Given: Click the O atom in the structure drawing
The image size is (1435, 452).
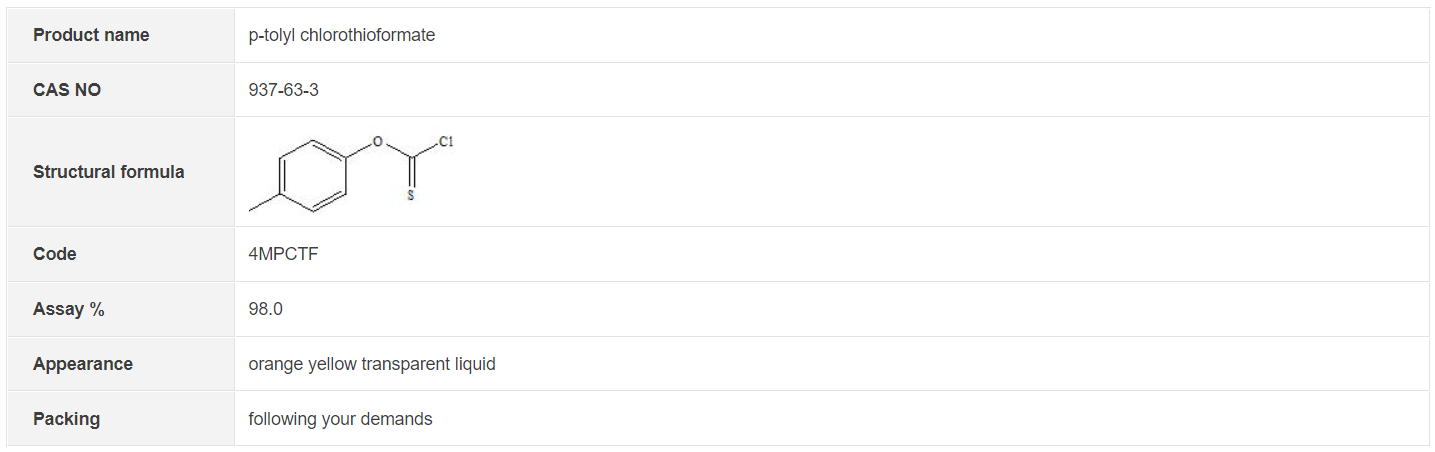Looking at the screenshot, I should click(377, 142).
